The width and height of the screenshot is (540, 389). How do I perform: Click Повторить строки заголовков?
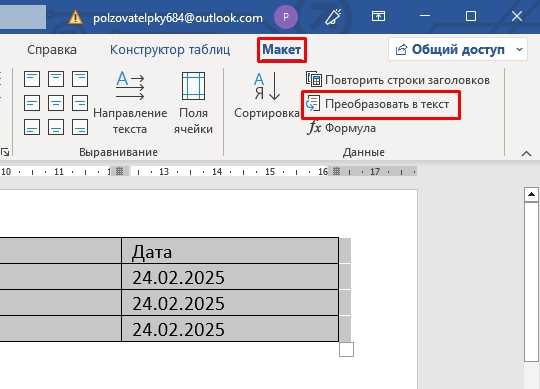coord(398,80)
